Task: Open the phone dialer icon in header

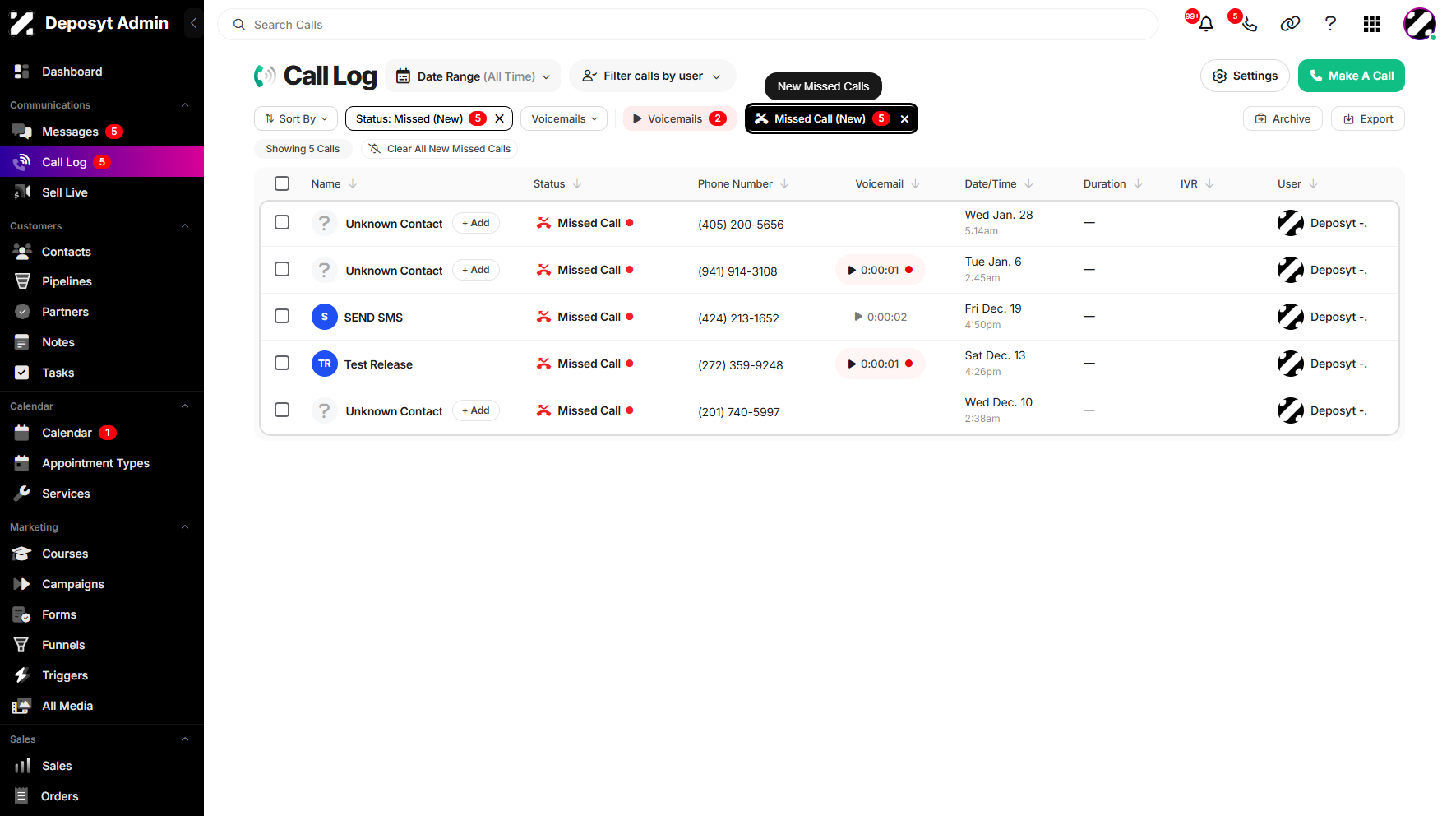Action: 1249,24
